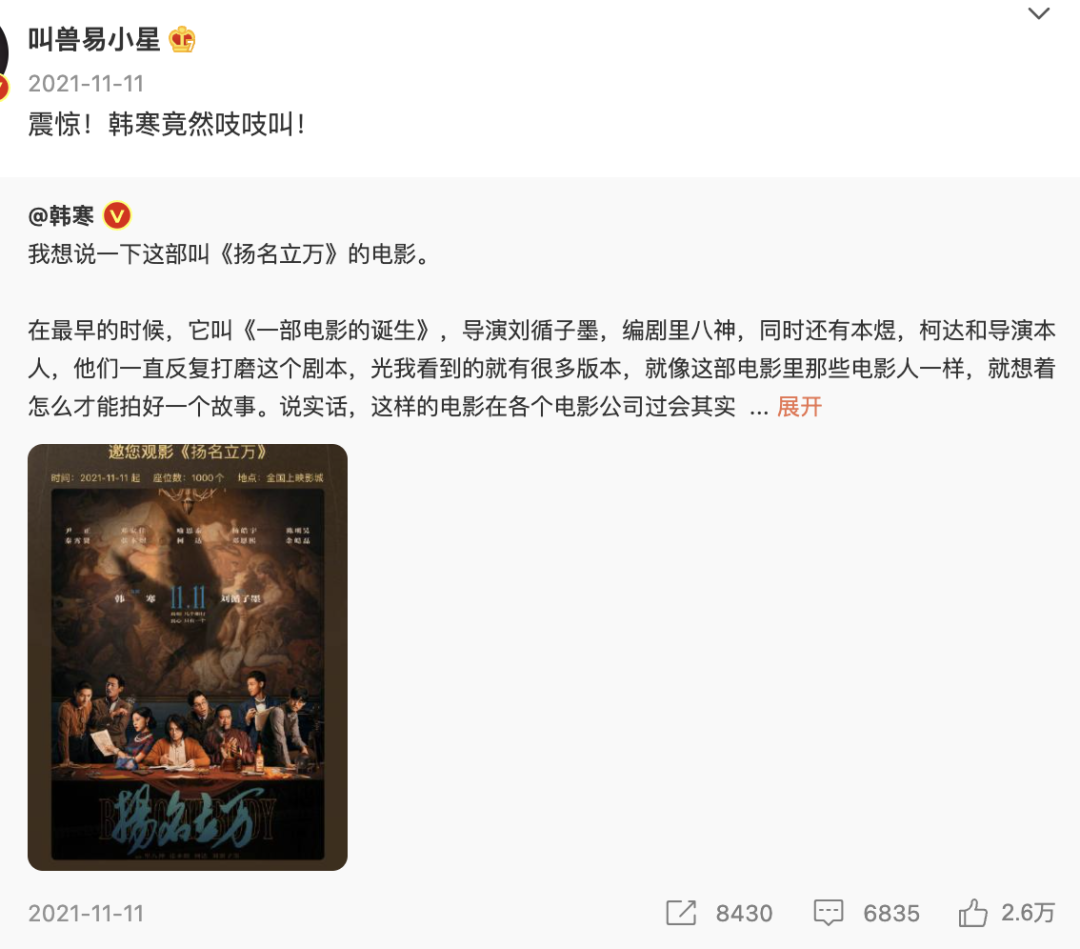Click the reposted post body text
The height and width of the screenshot is (949, 1080).
coord(541,368)
